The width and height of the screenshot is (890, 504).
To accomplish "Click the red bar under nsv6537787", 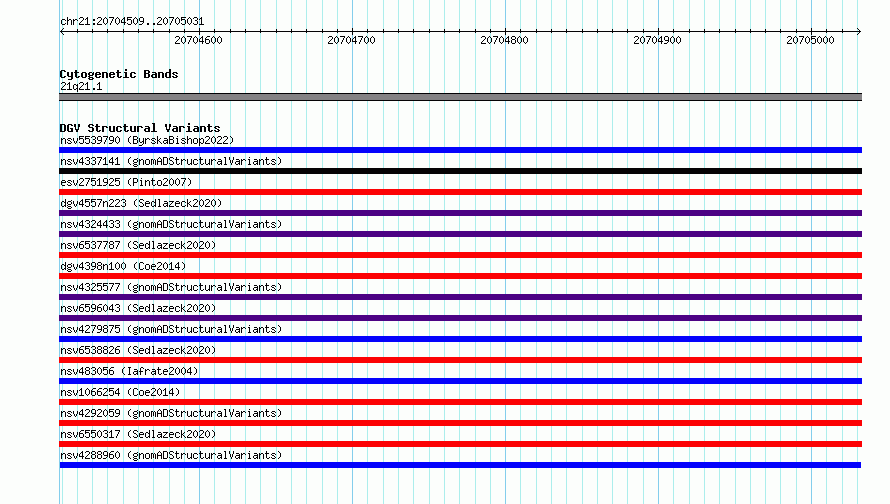I will point(460,255).
